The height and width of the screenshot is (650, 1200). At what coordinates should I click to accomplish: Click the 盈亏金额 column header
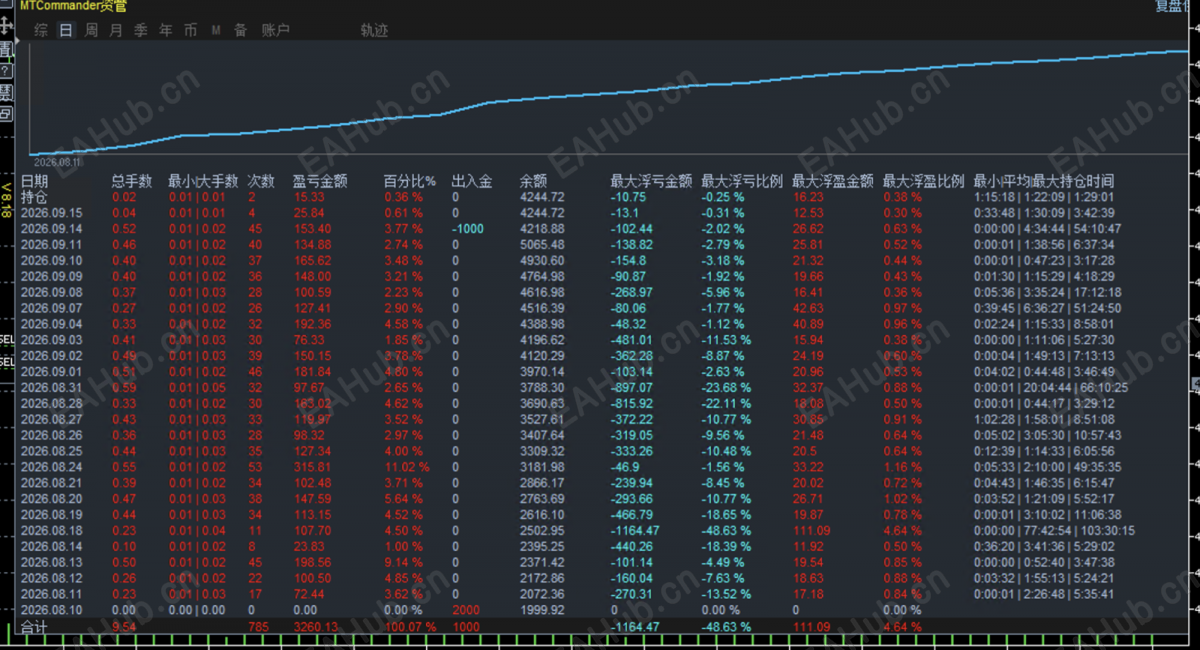[320, 181]
